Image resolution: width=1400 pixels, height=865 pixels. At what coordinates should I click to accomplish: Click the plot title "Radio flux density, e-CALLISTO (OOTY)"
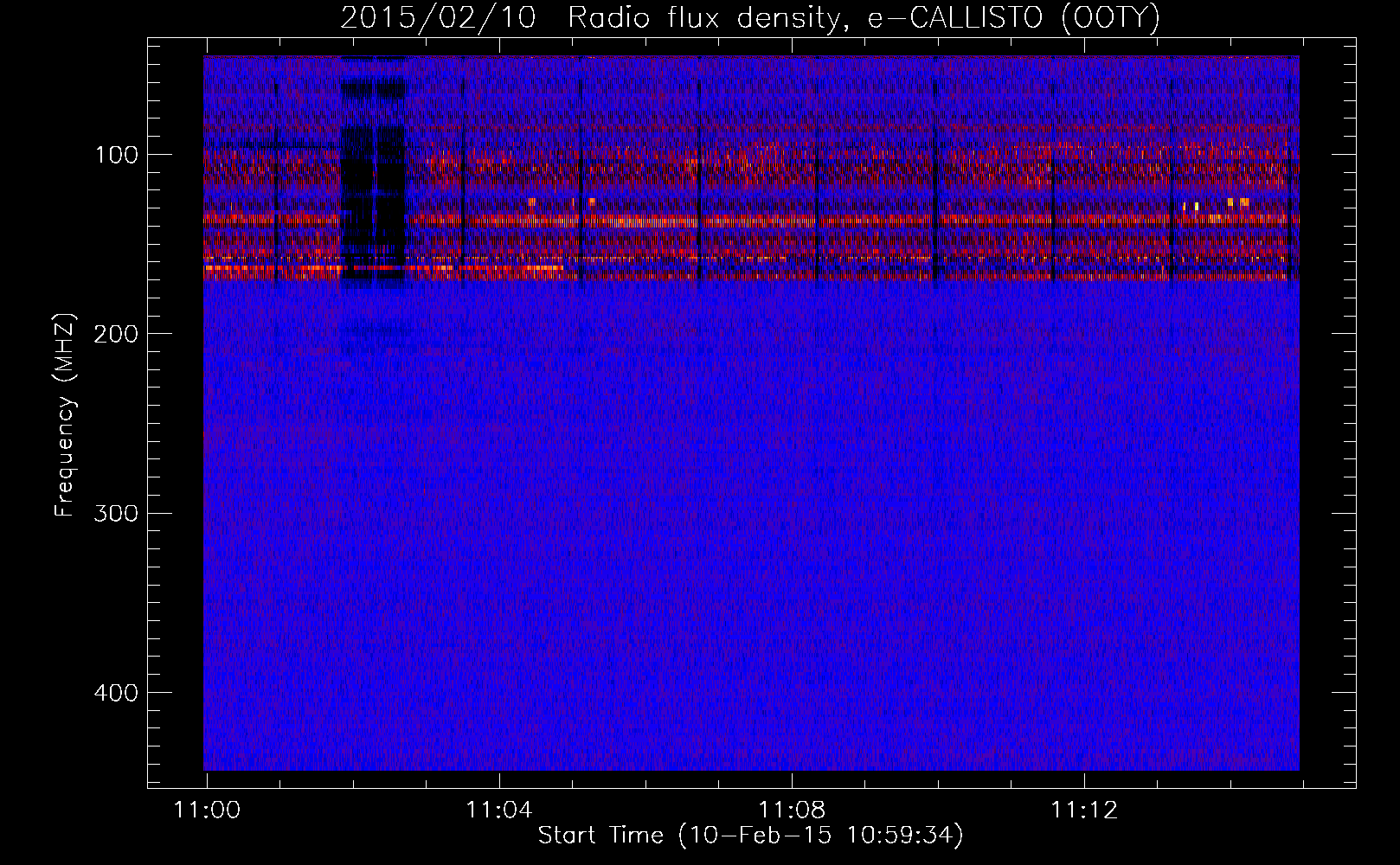(x=864, y=18)
